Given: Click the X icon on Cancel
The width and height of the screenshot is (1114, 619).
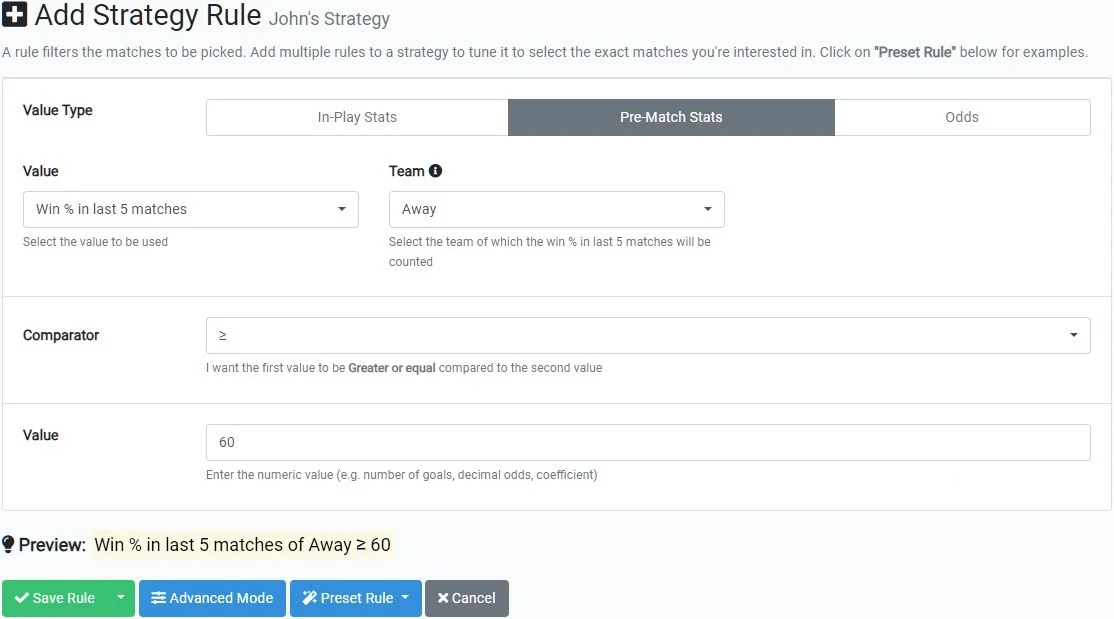Looking at the screenshot, I should pyautogui.click(x=442, y=598).
